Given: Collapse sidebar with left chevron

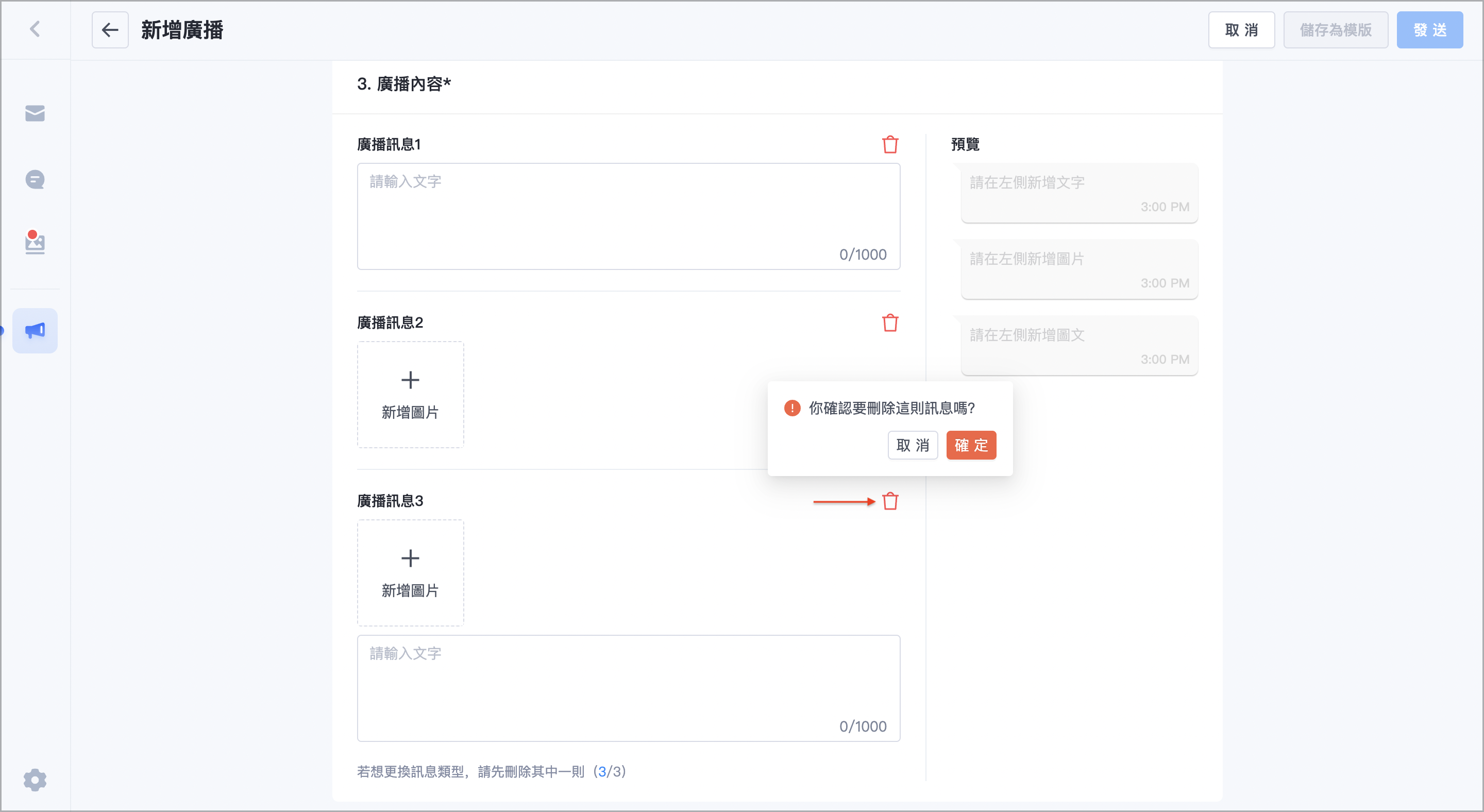Looking at the screenshot, I should tap(35, 29).
